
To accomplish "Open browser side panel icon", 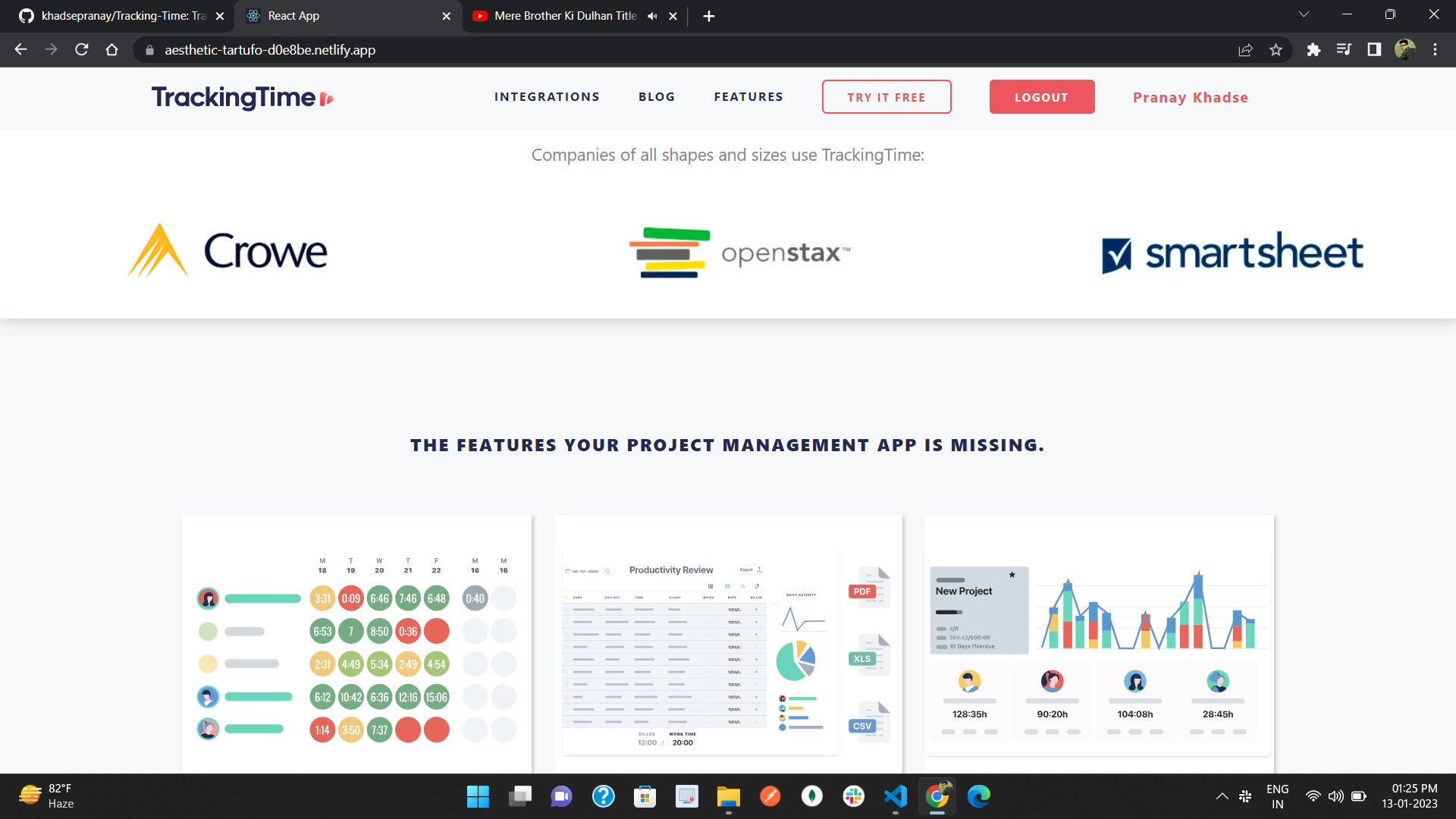I will [x=1374, y=50].
